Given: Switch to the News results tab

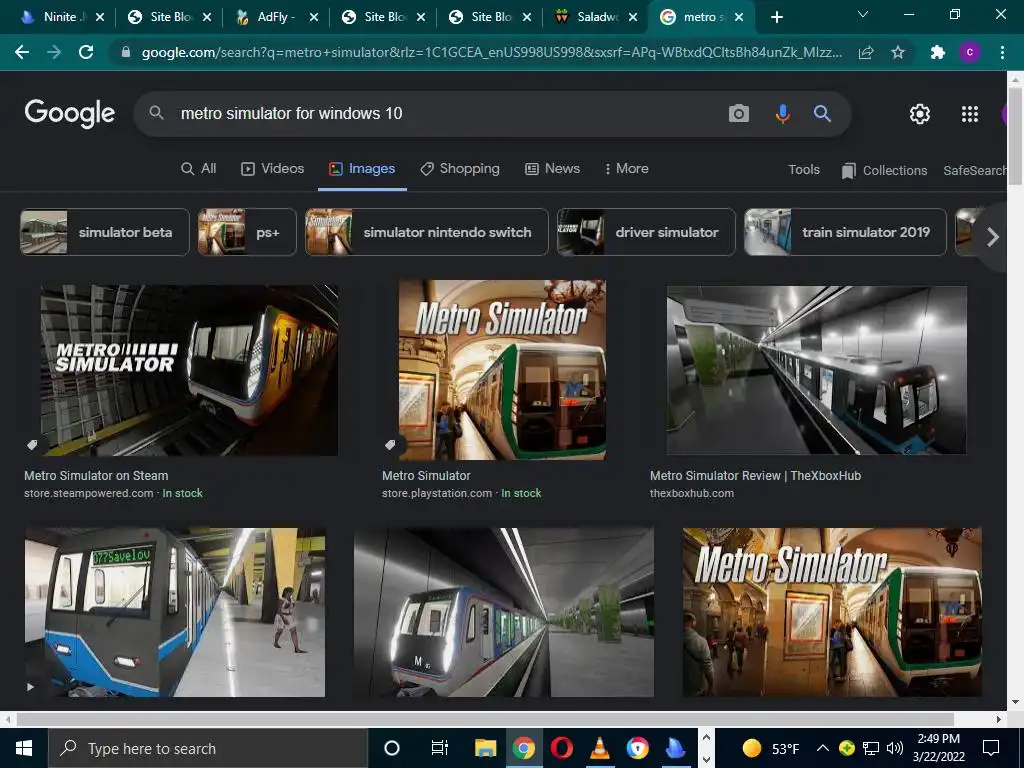Looking at the screenshot, I should pyautogui.click(x=552, y=168).
